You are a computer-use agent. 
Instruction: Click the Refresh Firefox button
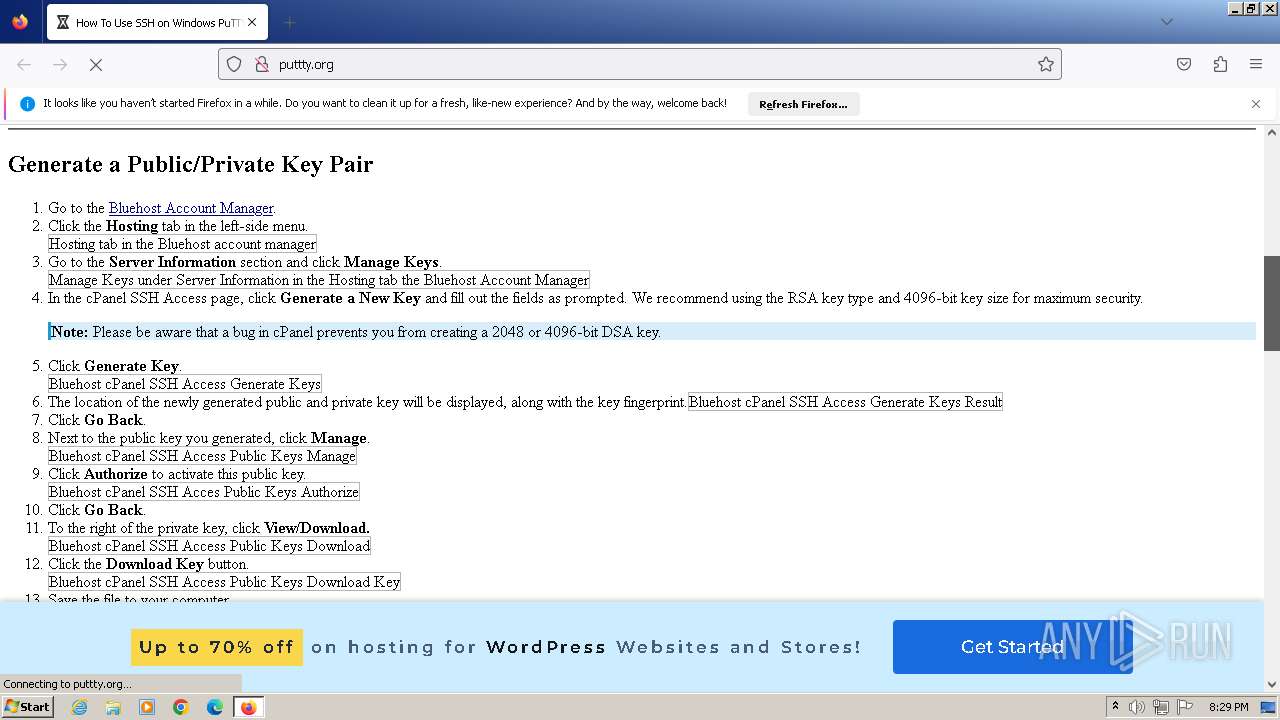click(803, 104)
